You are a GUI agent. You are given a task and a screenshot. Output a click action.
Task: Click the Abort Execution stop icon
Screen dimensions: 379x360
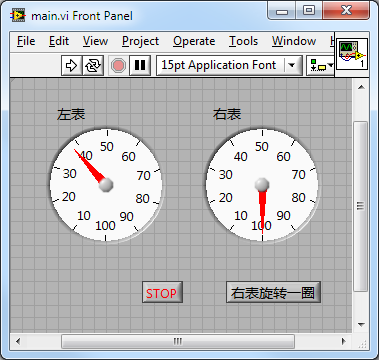tap(118, 65)
